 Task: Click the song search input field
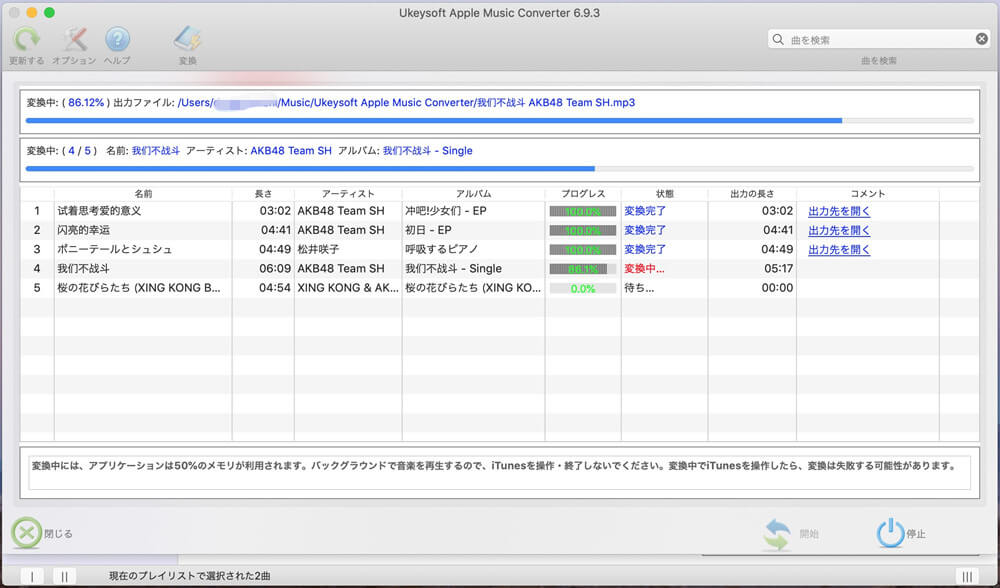click(x=880, y=40)
